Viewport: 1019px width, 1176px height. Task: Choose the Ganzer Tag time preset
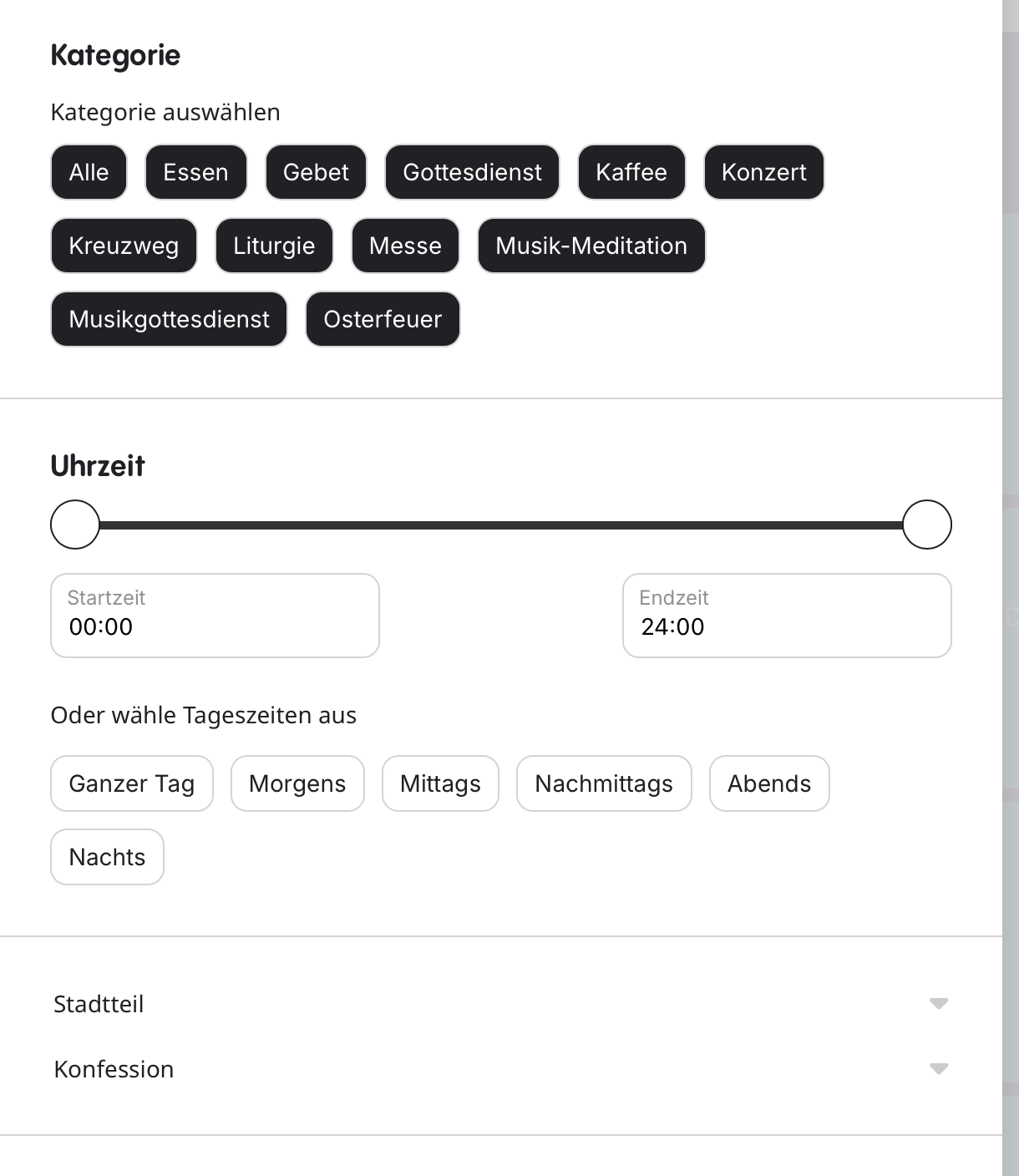click(132, 783)
